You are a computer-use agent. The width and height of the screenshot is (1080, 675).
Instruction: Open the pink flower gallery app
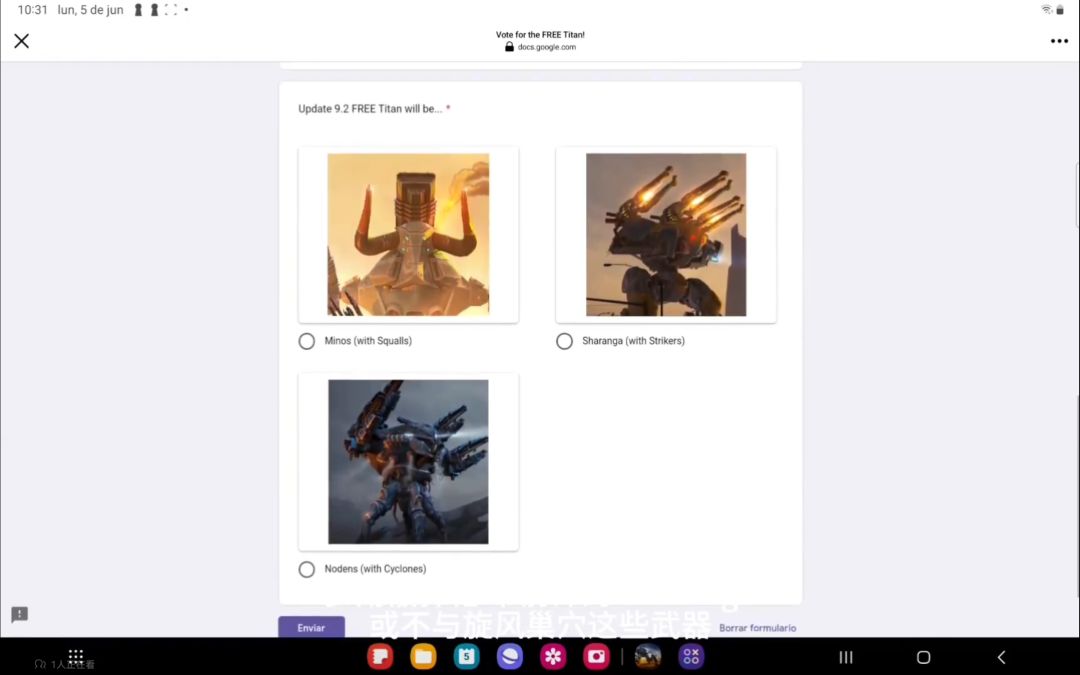553,656
